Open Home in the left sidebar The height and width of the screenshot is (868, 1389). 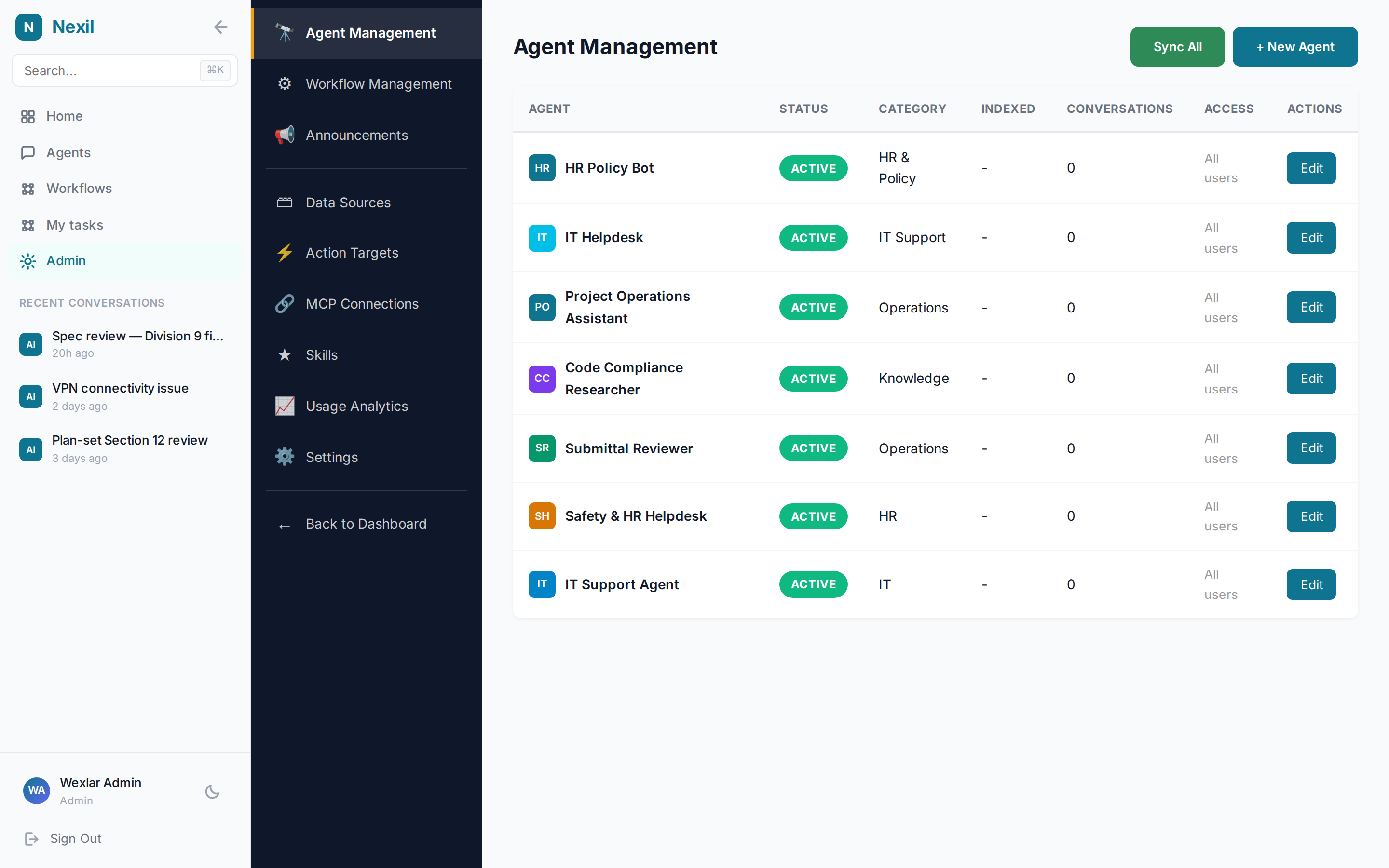(124, 117)
